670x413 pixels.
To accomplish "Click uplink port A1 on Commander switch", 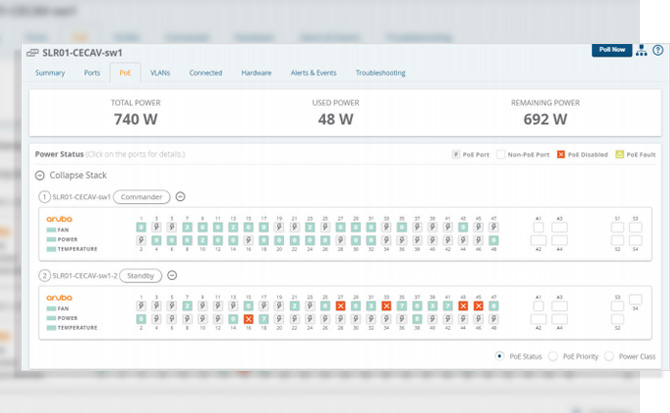I will (x=539, y=227).
